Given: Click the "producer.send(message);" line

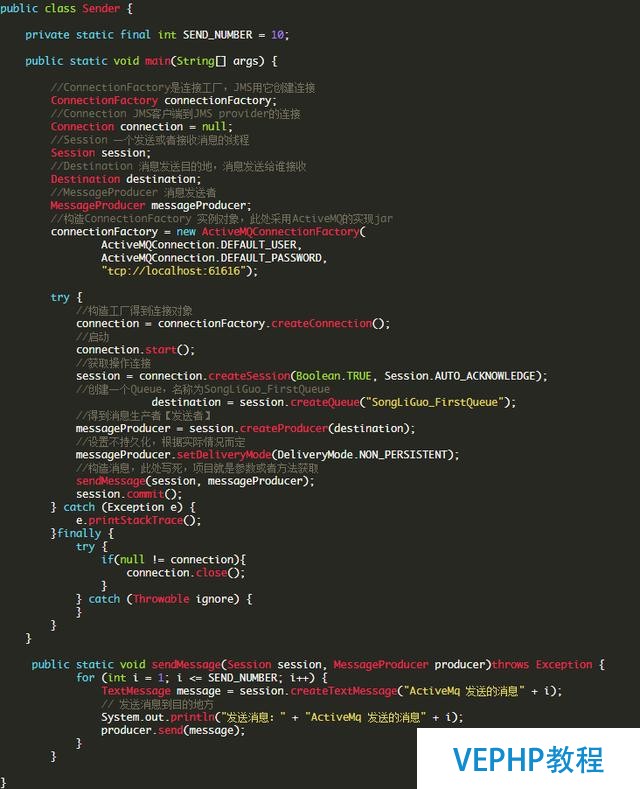Looking at the screenshot, I should coord(173,730).
